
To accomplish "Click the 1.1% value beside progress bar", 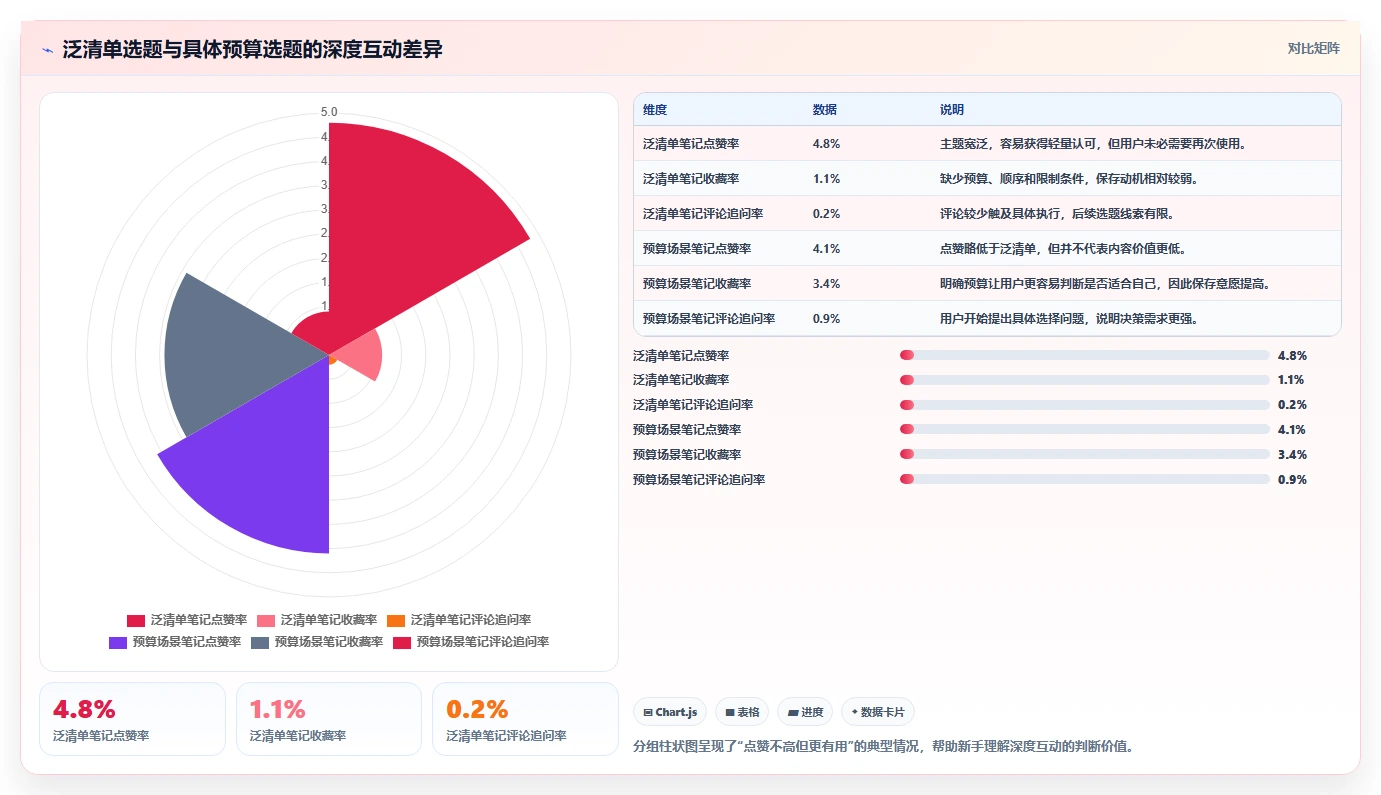I will pos(1292,380).
